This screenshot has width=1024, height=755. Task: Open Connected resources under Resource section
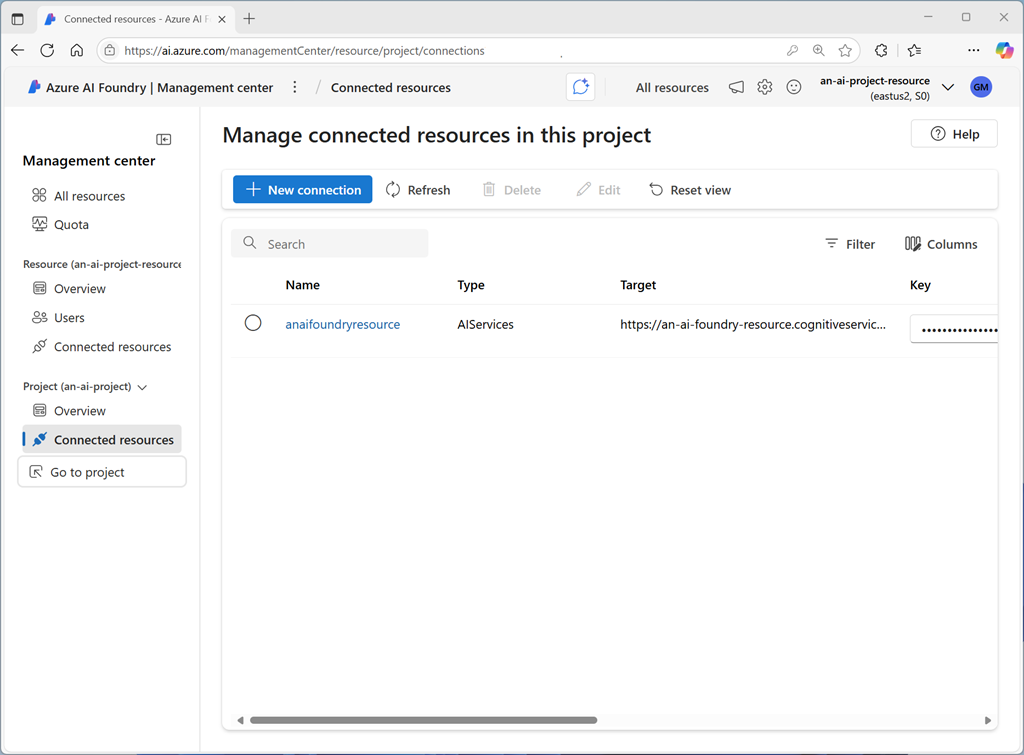point(101,347)
